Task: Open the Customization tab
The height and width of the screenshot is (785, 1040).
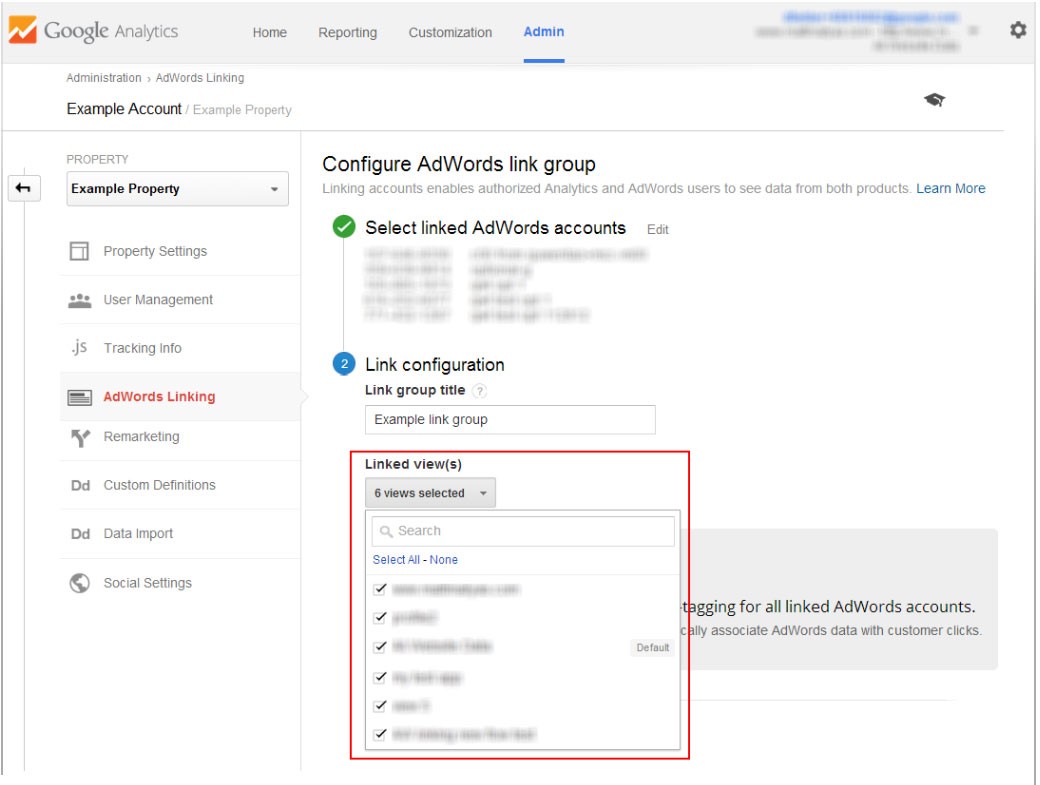Action: (x=450, y=32)
